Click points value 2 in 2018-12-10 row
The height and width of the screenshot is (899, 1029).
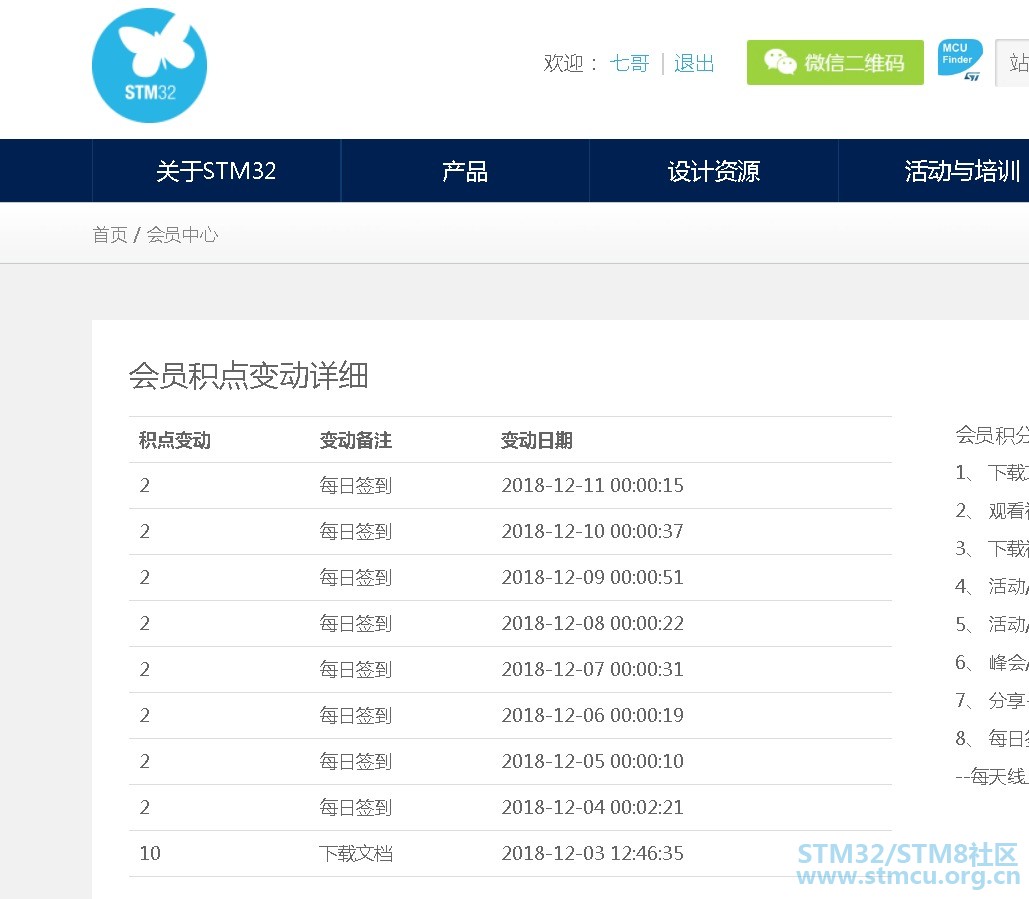click(145, 531)
